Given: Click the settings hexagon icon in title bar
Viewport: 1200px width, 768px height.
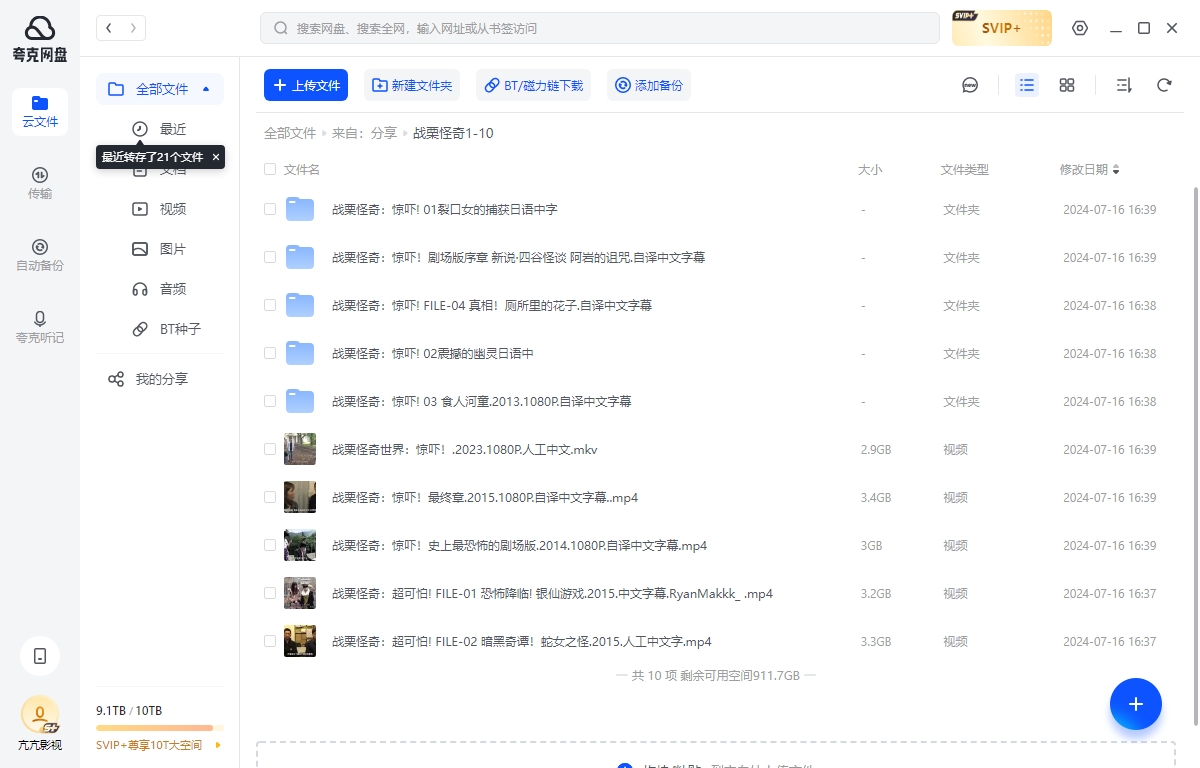Looking at the screenshot, I should [x=1080, y=28].
